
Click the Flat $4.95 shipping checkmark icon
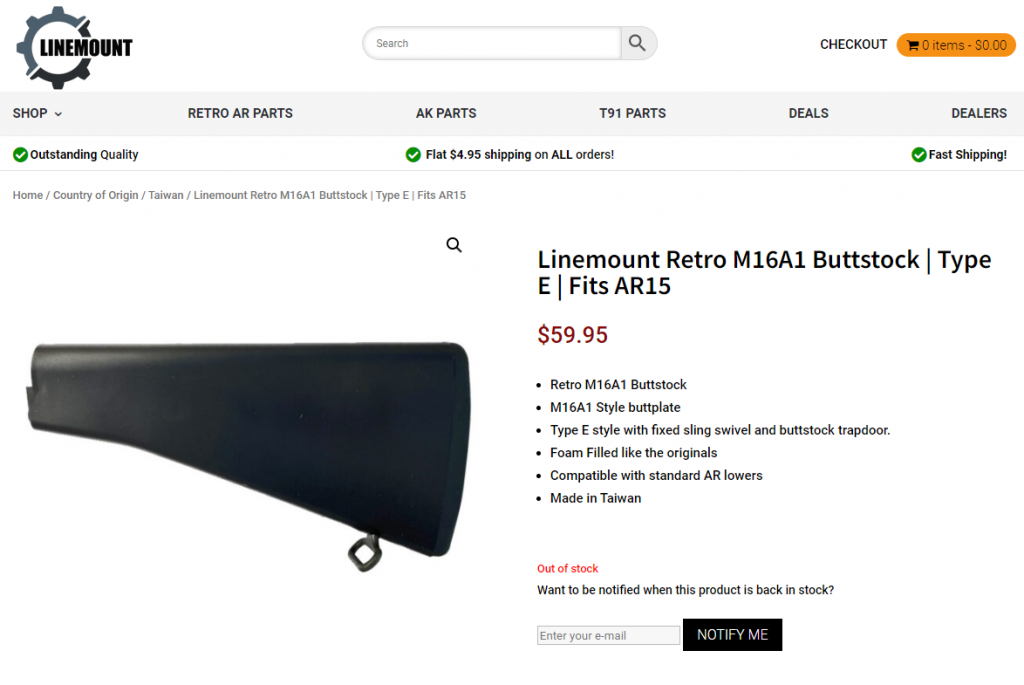413,154
